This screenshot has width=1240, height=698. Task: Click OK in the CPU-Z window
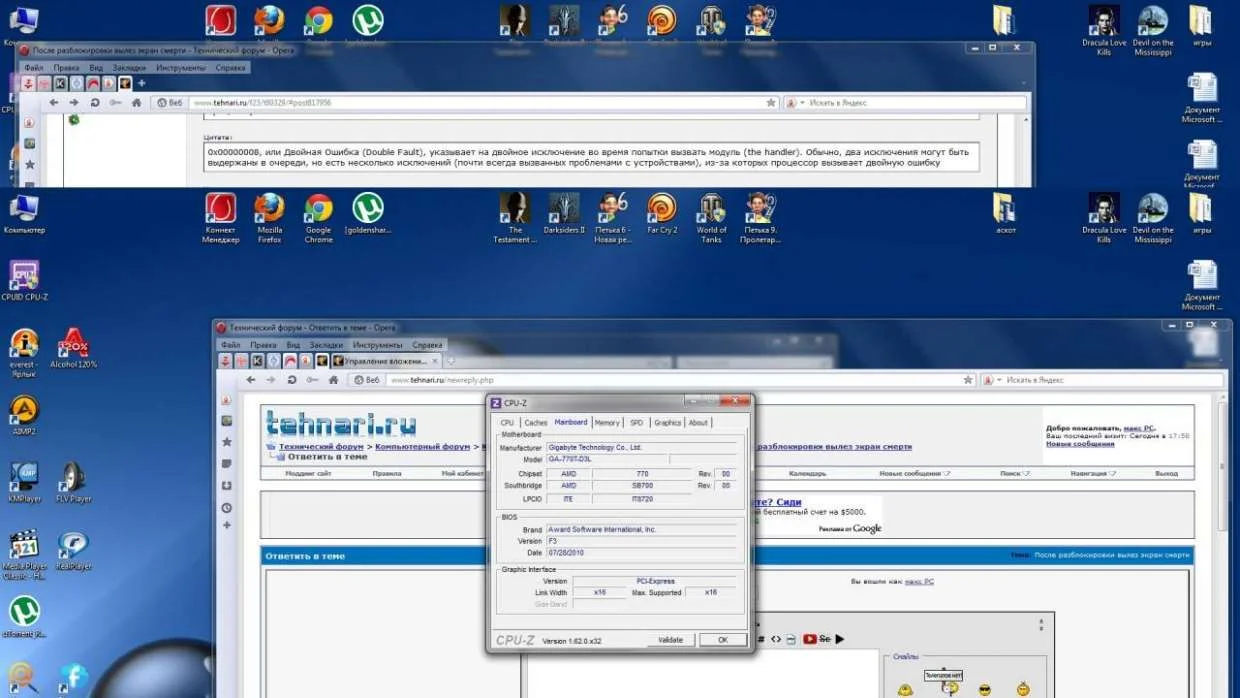pyautogui.click(x=723, y=640)
